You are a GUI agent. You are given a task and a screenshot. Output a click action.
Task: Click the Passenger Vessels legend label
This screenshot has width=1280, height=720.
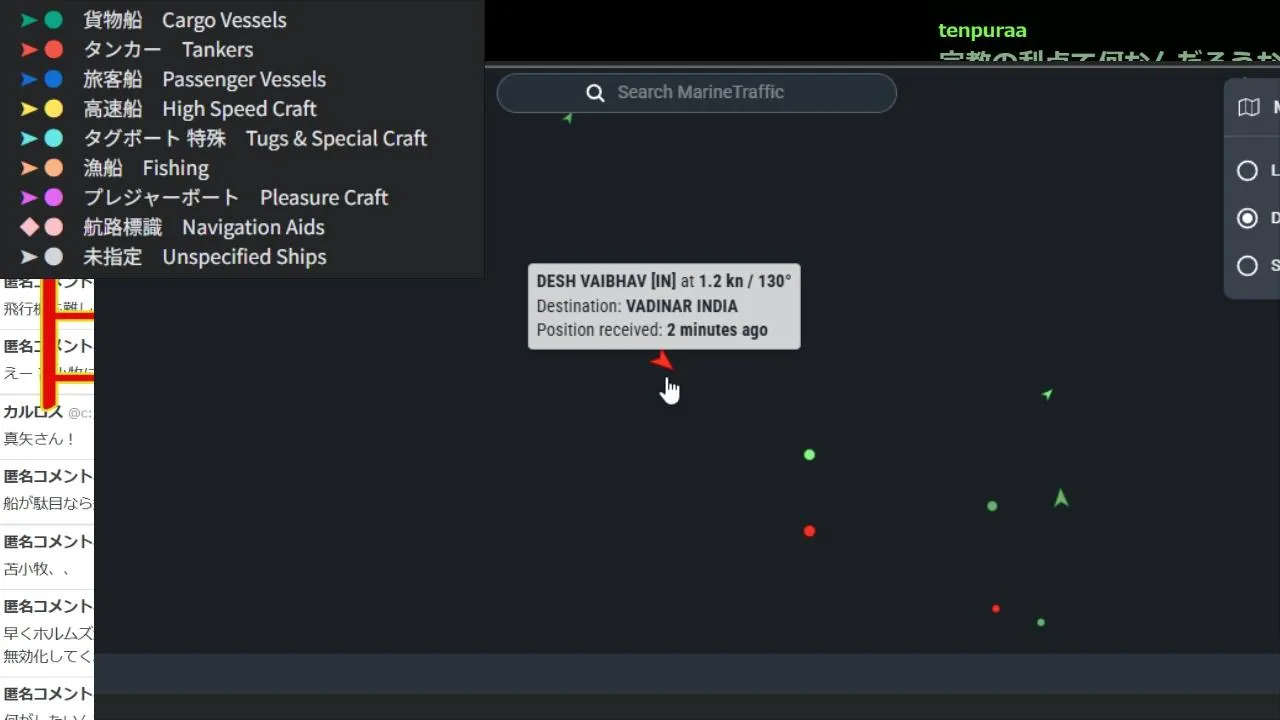click(244, 79)
